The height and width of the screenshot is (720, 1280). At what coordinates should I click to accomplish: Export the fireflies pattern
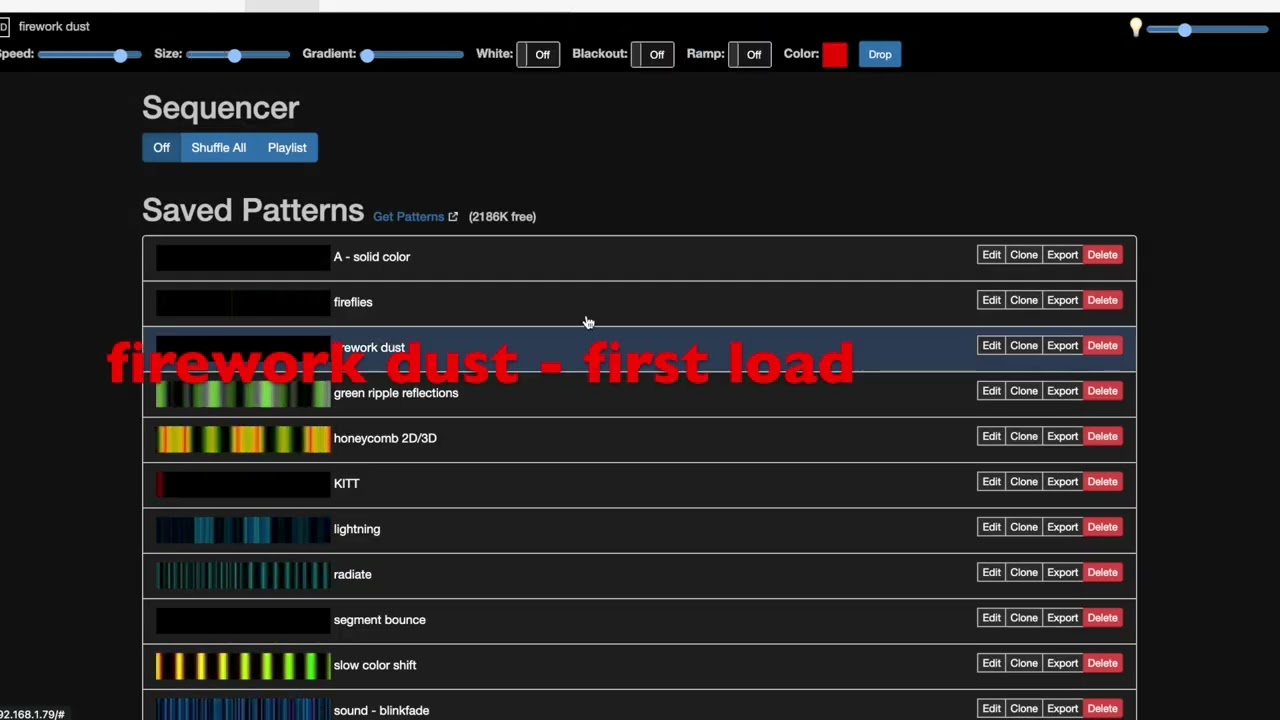(1063, 300)
